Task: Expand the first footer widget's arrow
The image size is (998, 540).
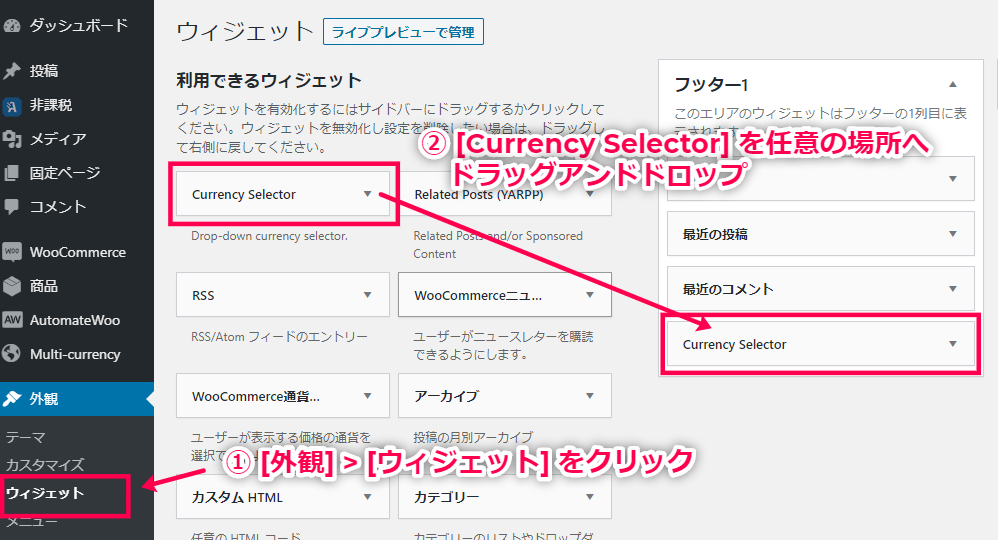Action: (x=953, y=179)
